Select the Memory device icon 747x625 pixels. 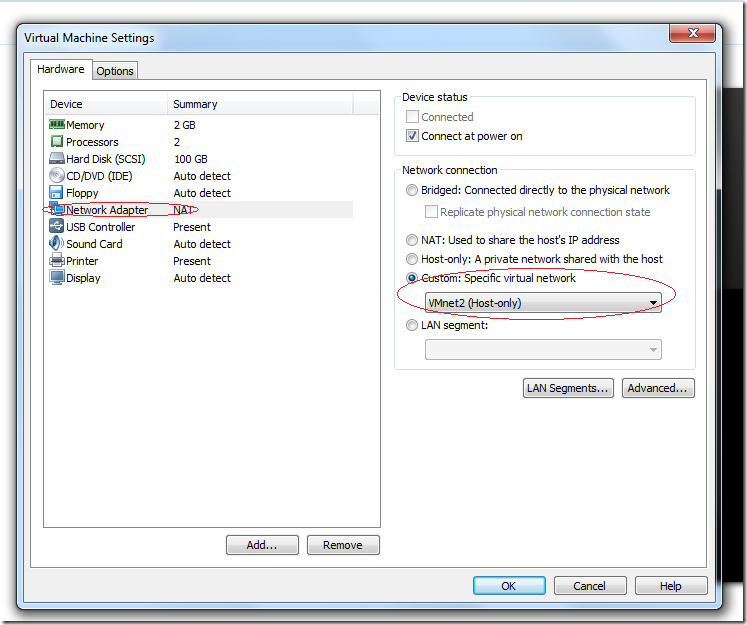tap(57, 125)
